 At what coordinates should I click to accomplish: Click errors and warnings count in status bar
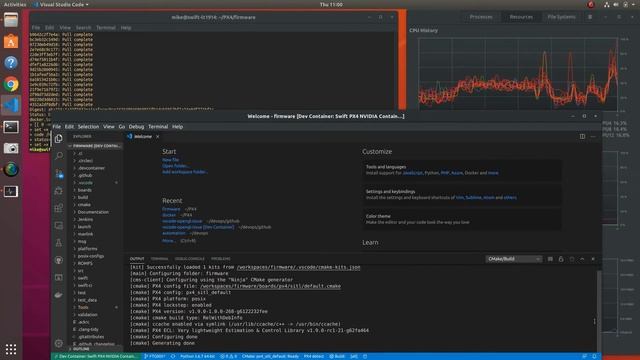pyautogui.click(x=229, y=356)
